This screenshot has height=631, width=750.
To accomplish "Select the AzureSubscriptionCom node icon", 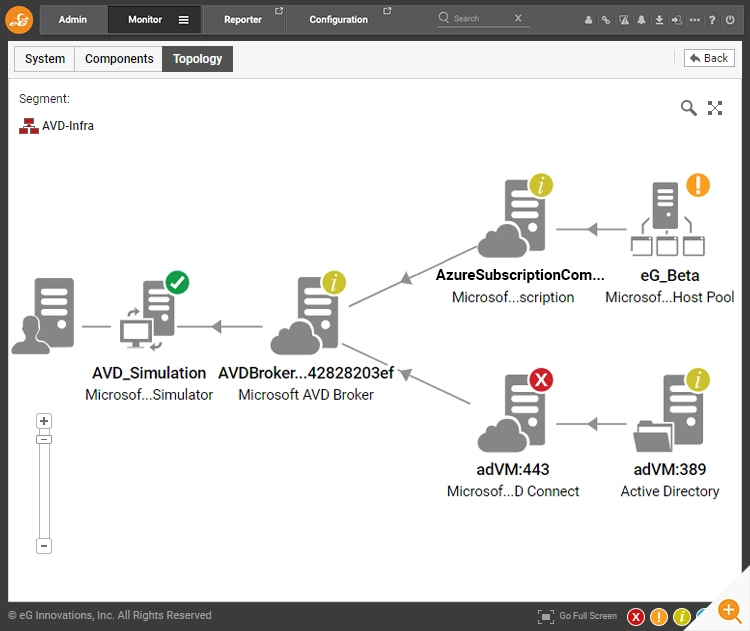I will [511, 218].
